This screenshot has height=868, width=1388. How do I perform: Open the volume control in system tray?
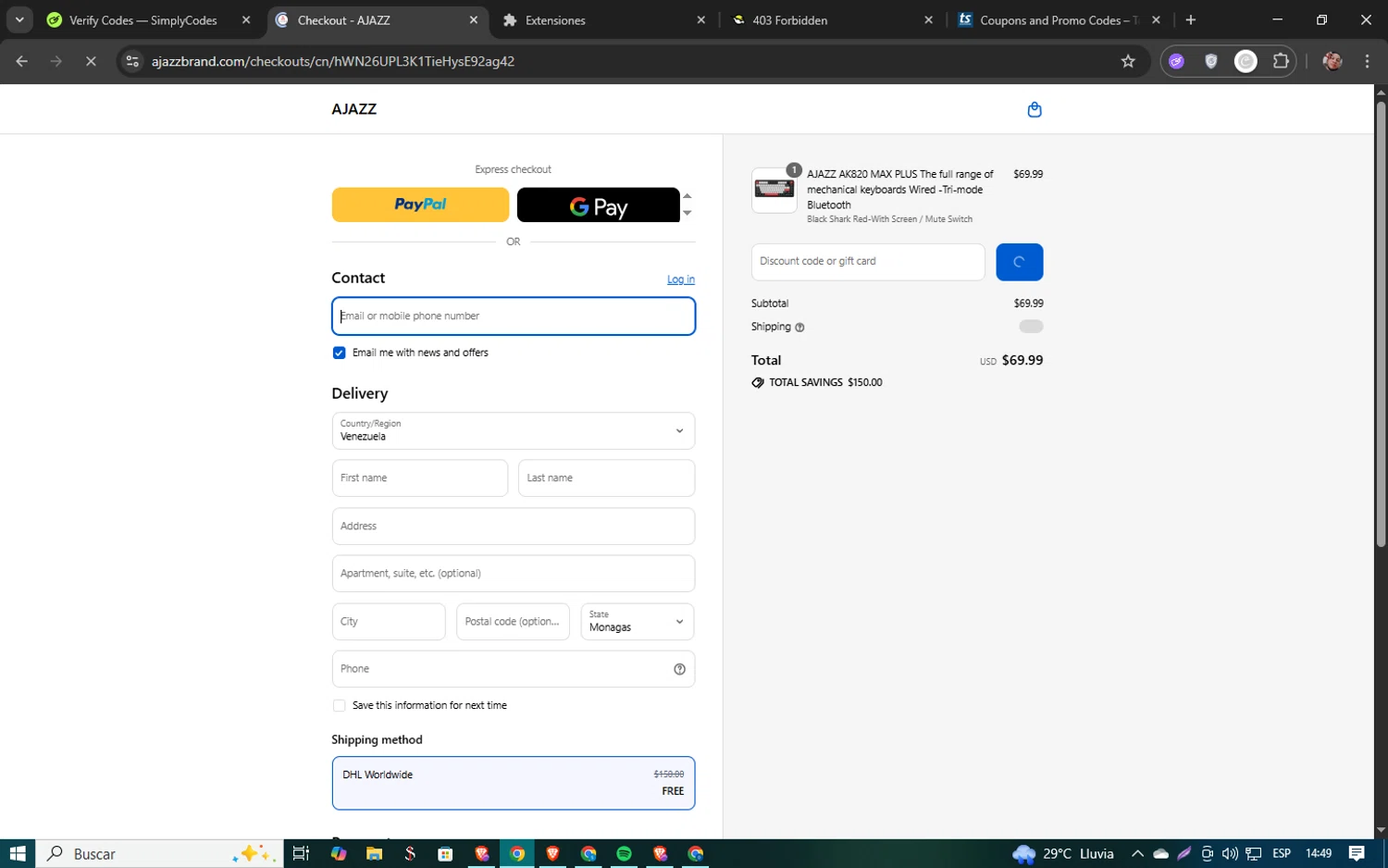(x=1230, y=853)
